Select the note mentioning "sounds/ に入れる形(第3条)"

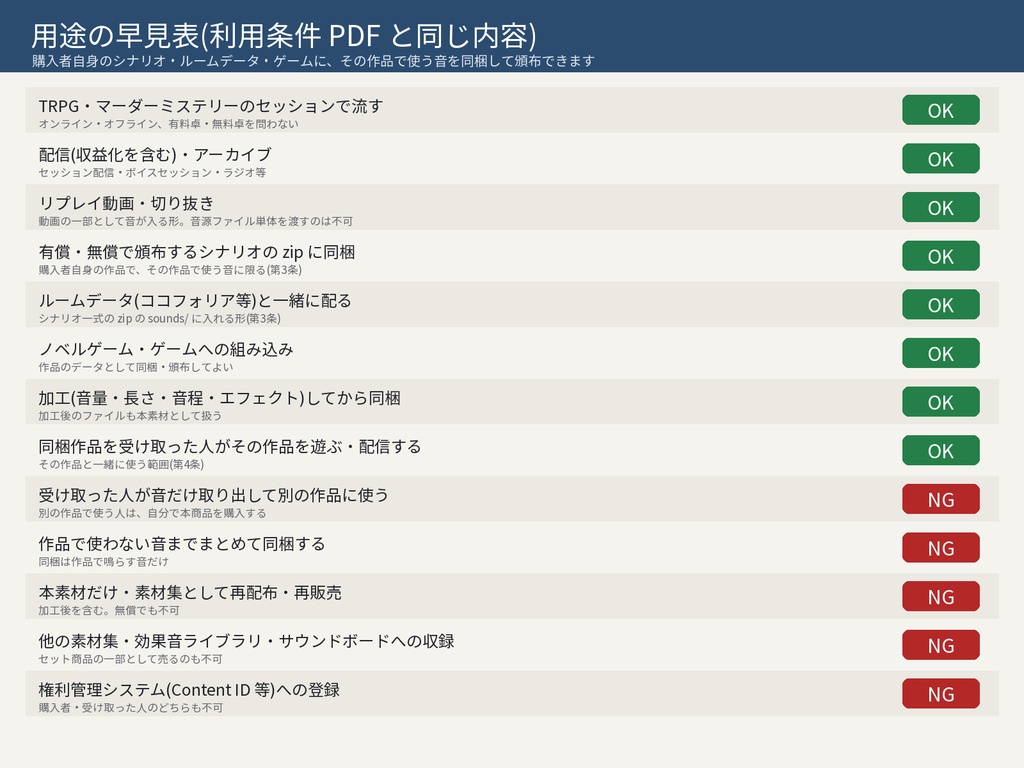(159, 318)
